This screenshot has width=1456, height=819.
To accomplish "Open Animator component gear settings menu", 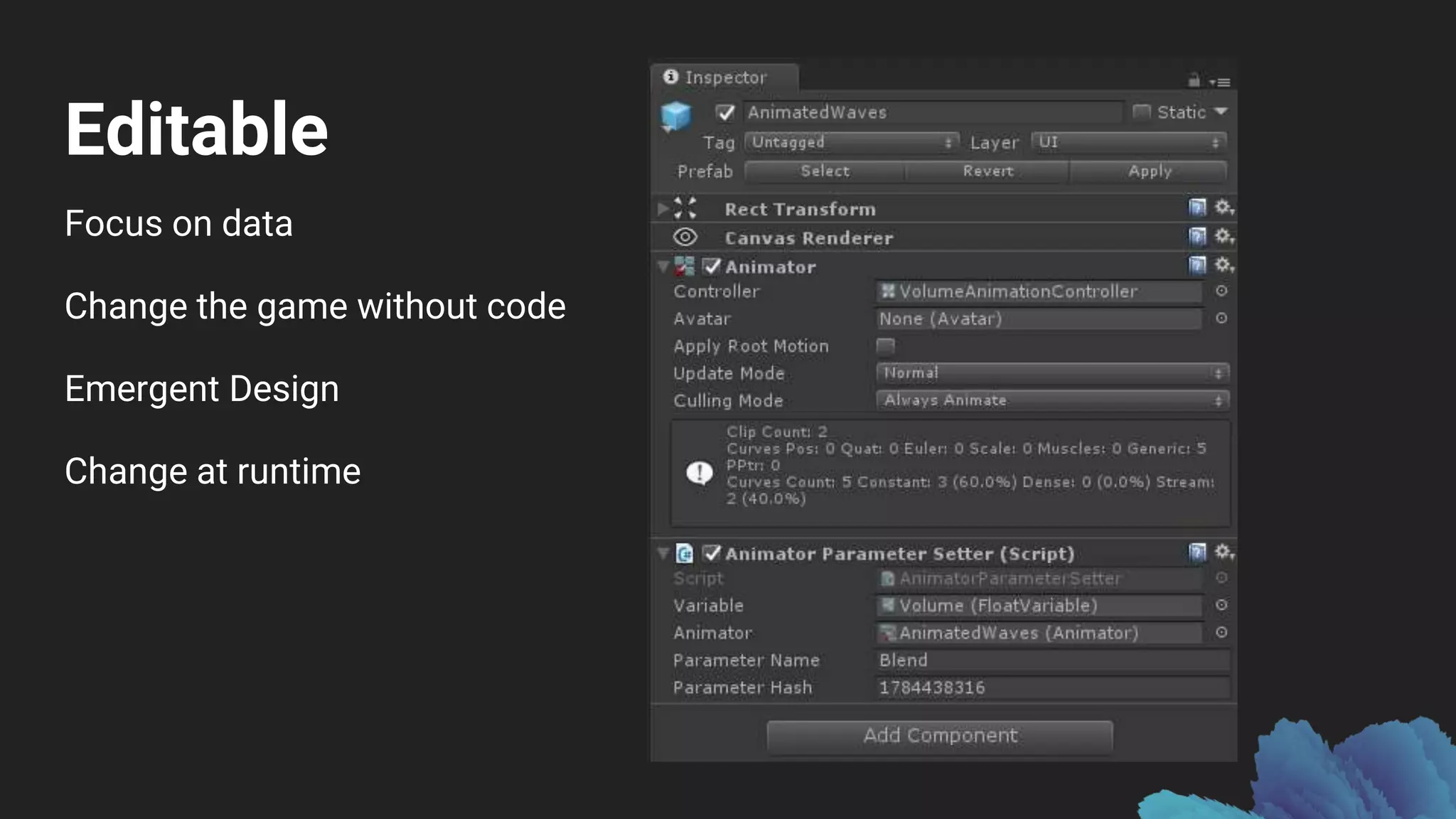I will pyautogui.click(x=1224, y=265).
